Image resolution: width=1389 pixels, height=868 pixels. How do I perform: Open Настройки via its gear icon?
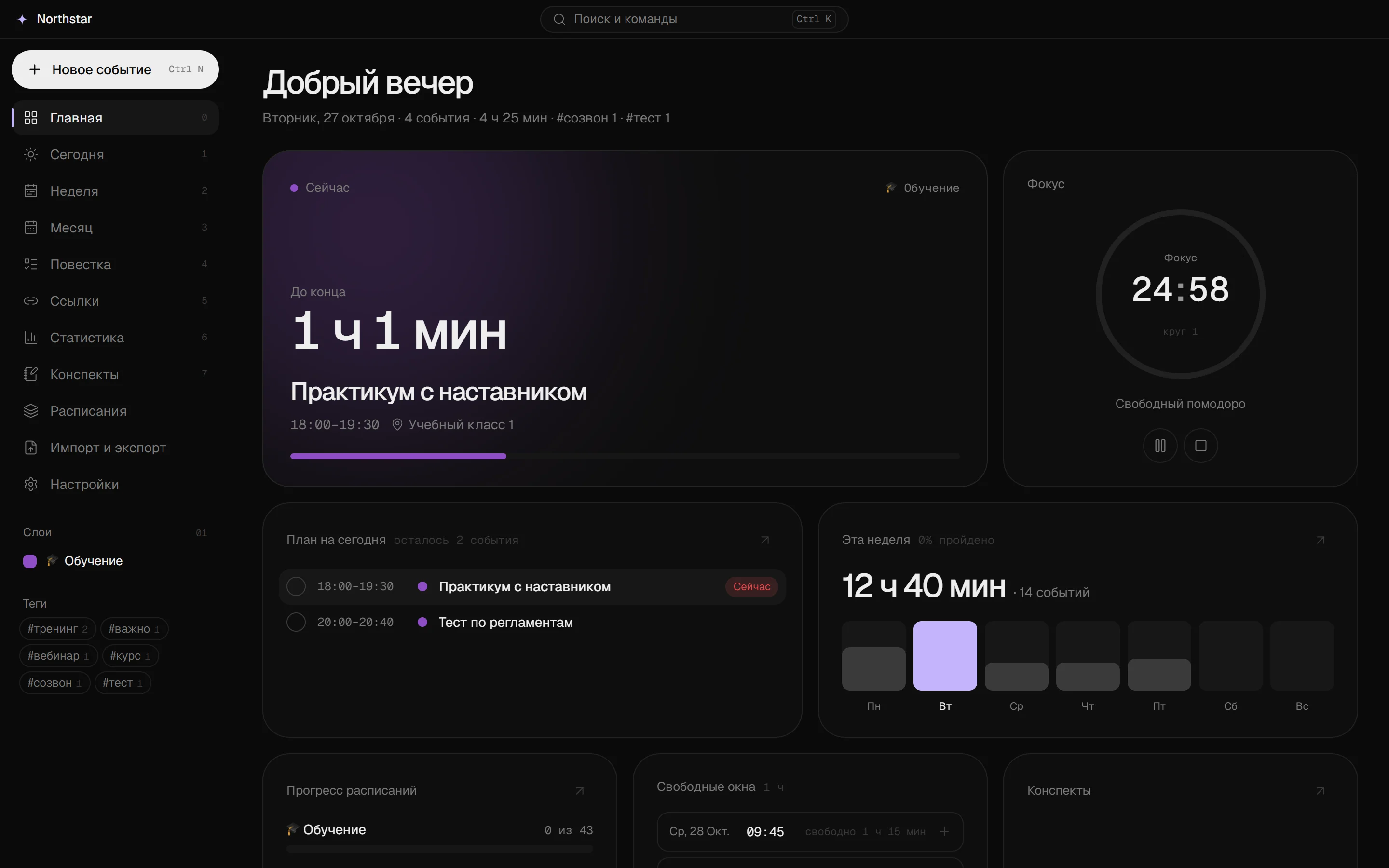[x=31, y=485]
